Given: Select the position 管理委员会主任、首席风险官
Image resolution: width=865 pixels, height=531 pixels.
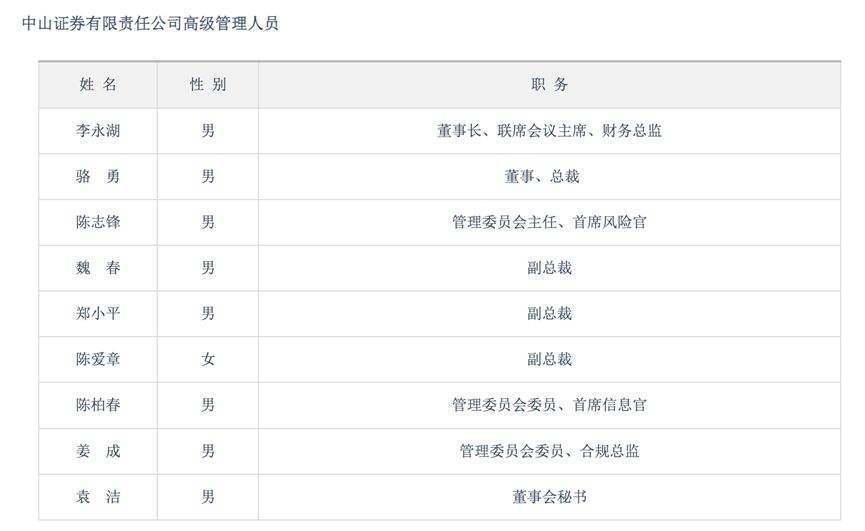Looking at the screenshot, I should 549,222.
